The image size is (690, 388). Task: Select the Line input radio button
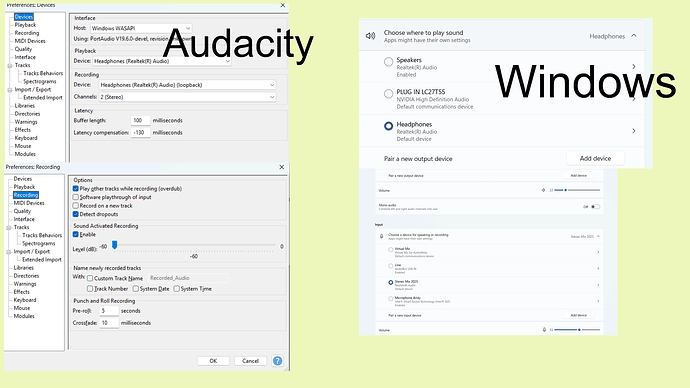(x=390, y=266)
